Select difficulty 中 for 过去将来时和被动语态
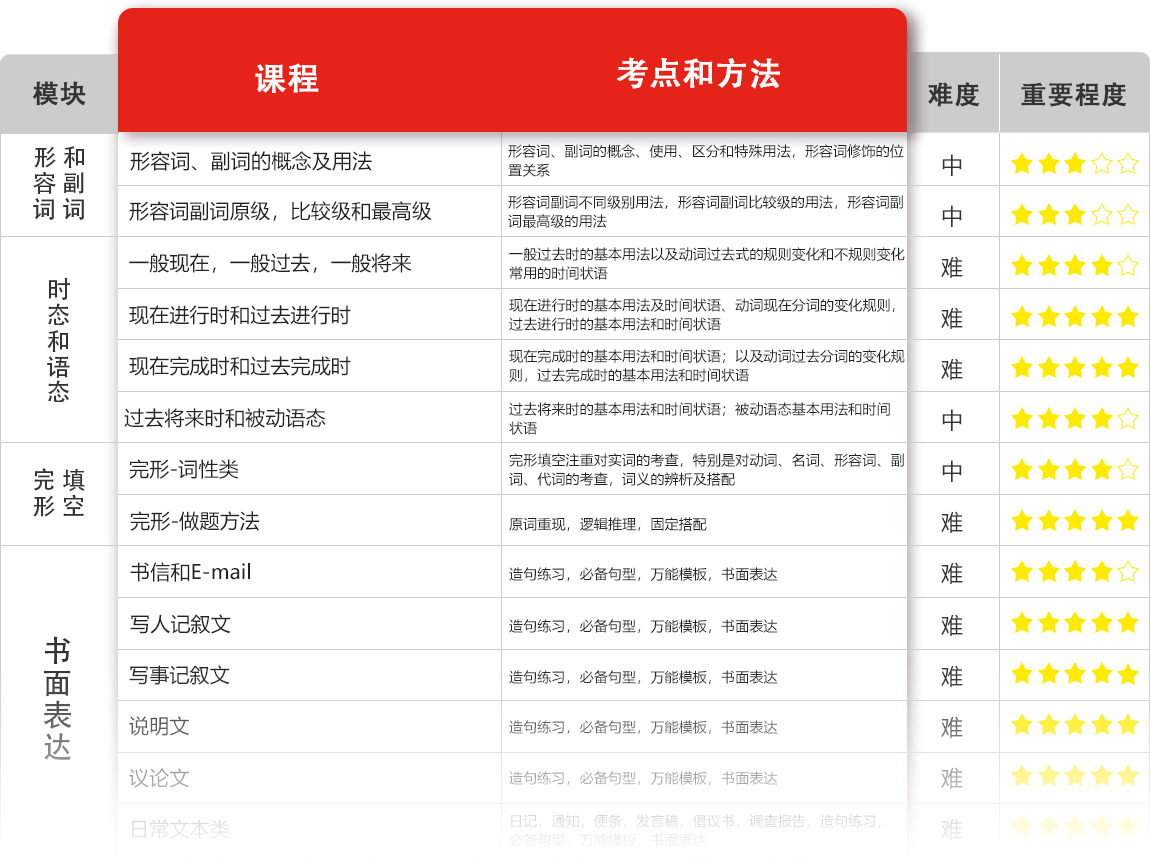1150x858 pixels. click(952, 421)
